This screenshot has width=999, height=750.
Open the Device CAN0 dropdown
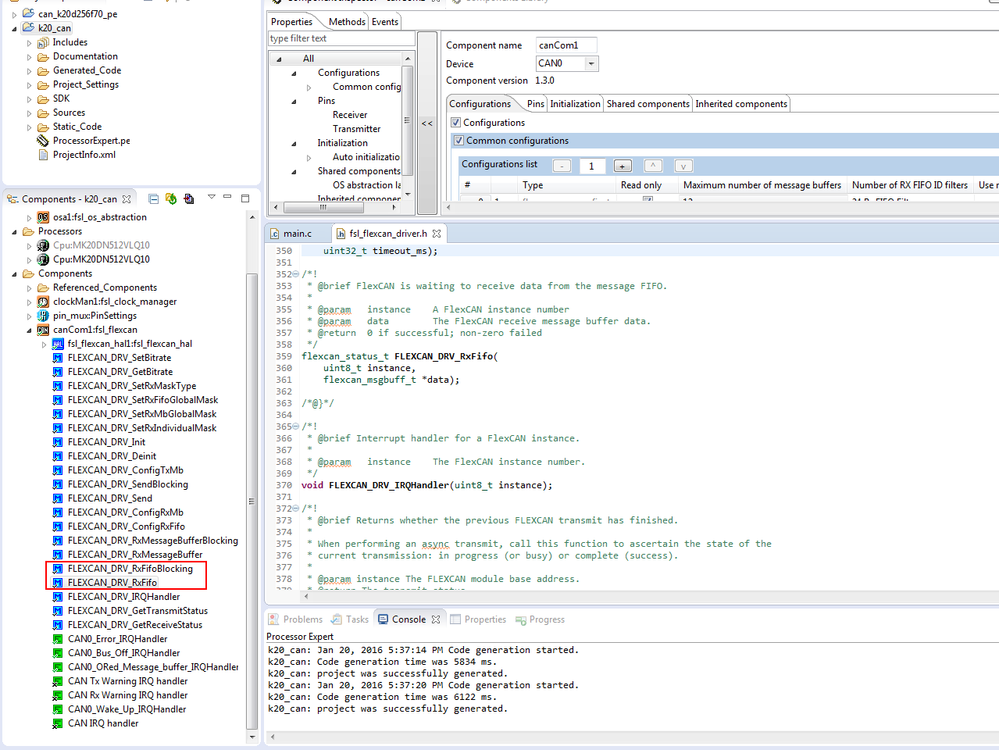coord(591,64)
